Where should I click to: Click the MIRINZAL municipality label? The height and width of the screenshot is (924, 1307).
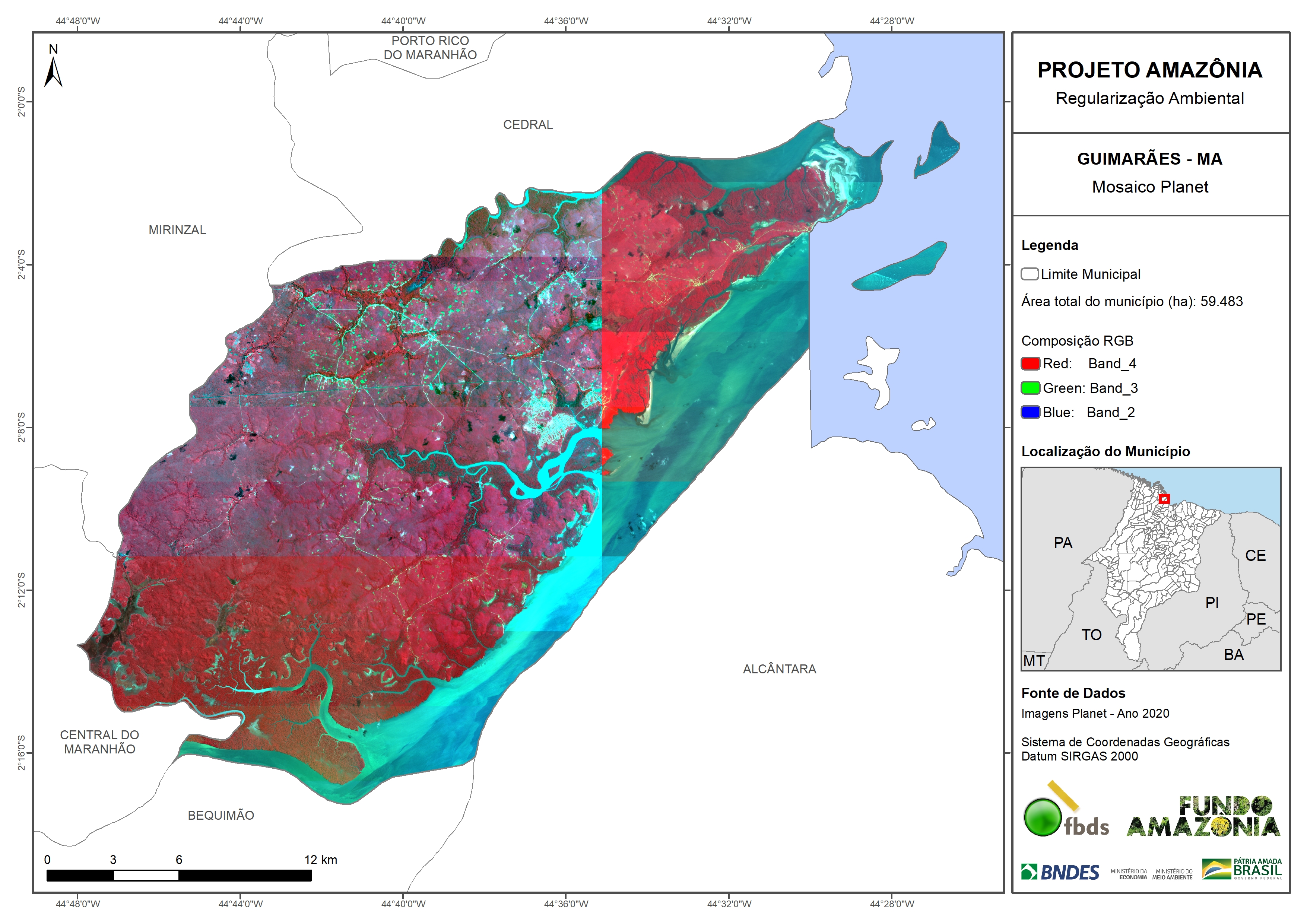[x=177, y=230]
